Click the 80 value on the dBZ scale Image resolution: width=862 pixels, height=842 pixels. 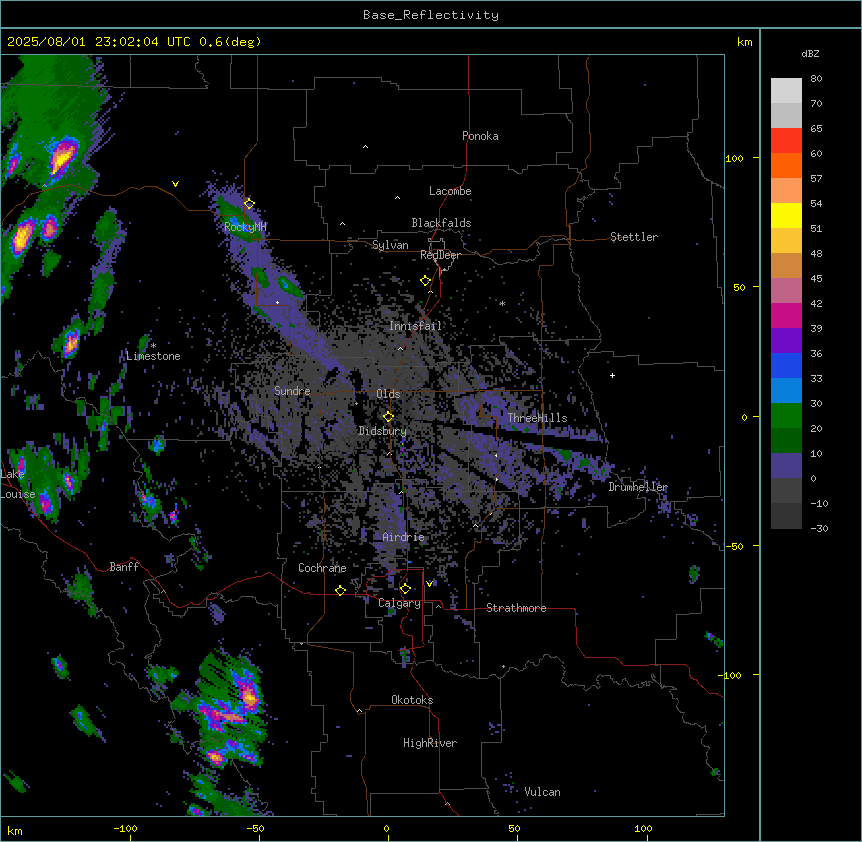tap(816, 79)
